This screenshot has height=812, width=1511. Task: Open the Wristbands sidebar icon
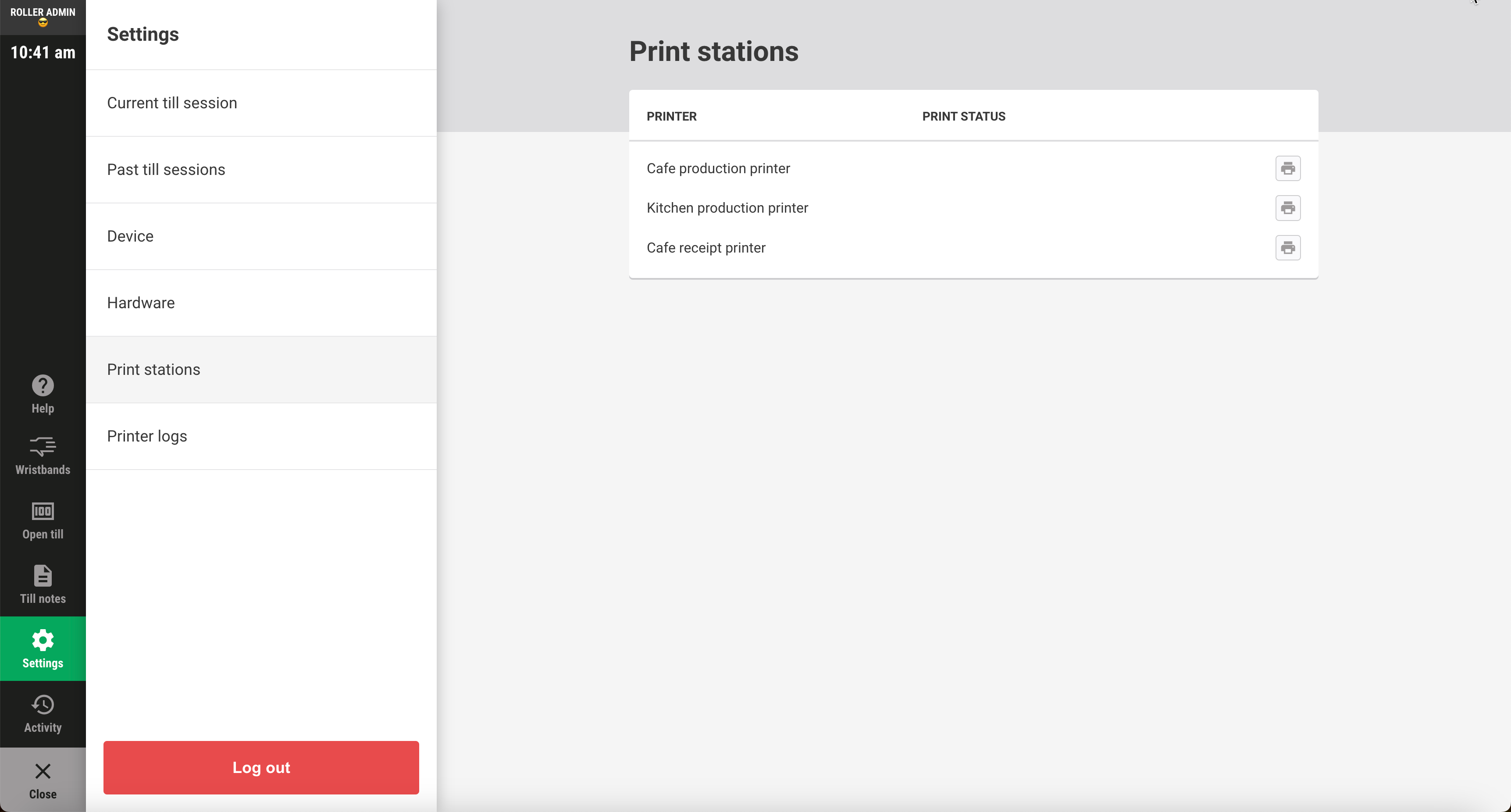[43, 456]
